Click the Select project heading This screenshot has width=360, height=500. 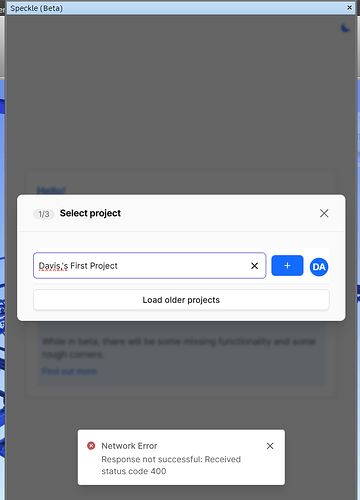90,213
